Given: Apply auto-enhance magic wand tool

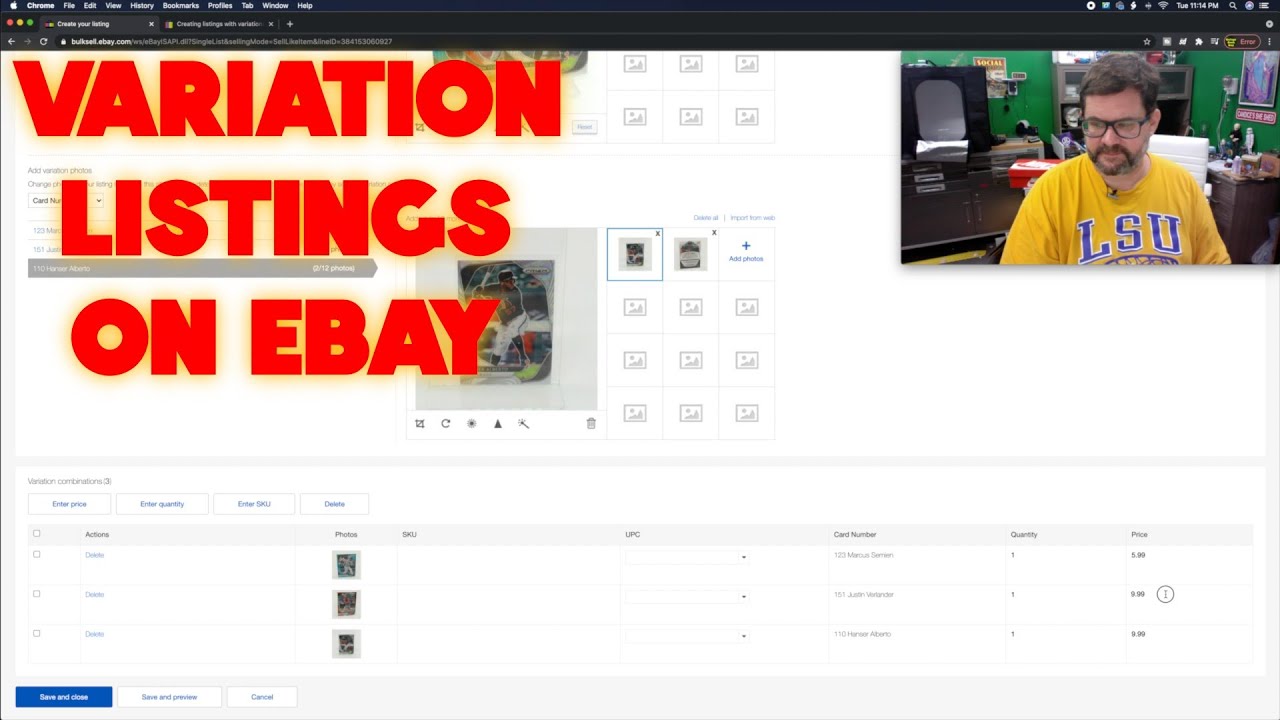Looking at the screenshot, I should 523,424.
